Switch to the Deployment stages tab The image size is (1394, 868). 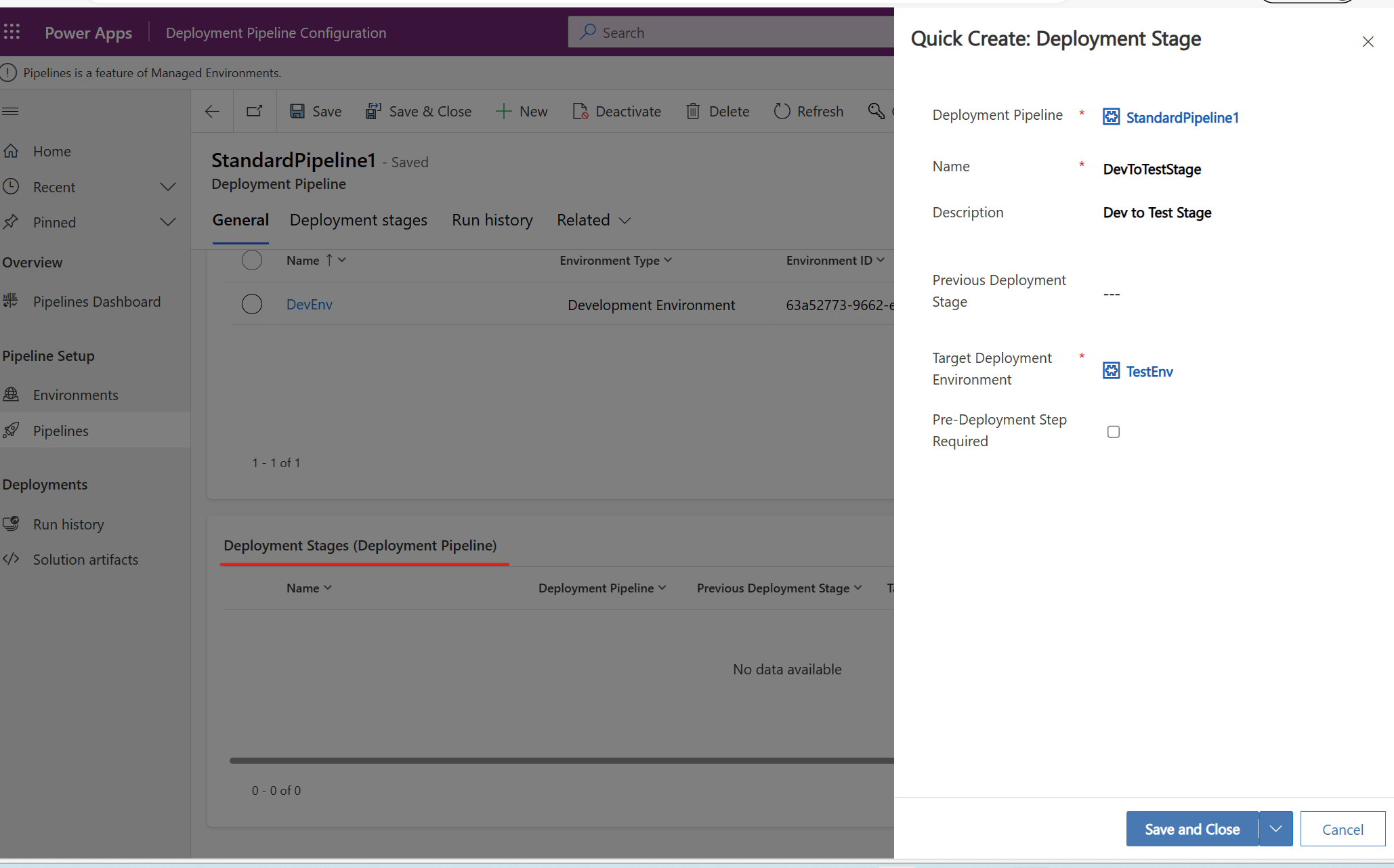pos(358,220)
